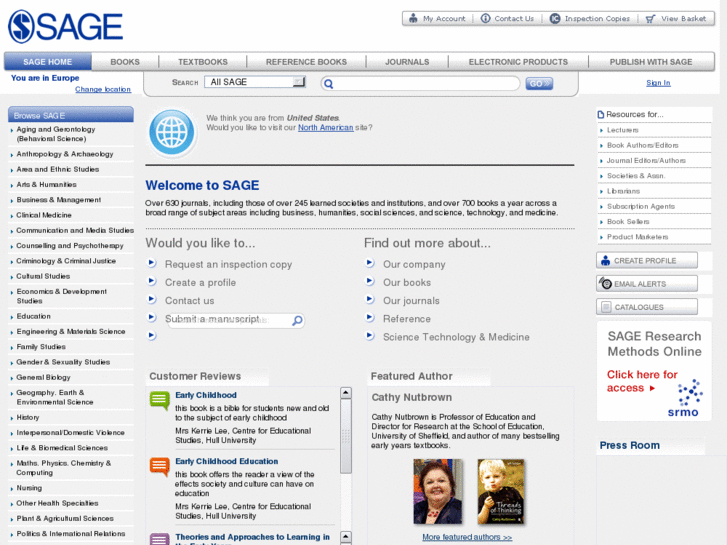Open the All SAGE search dropdown
This screenshot has height=545, width=727.
pos(261,83)
